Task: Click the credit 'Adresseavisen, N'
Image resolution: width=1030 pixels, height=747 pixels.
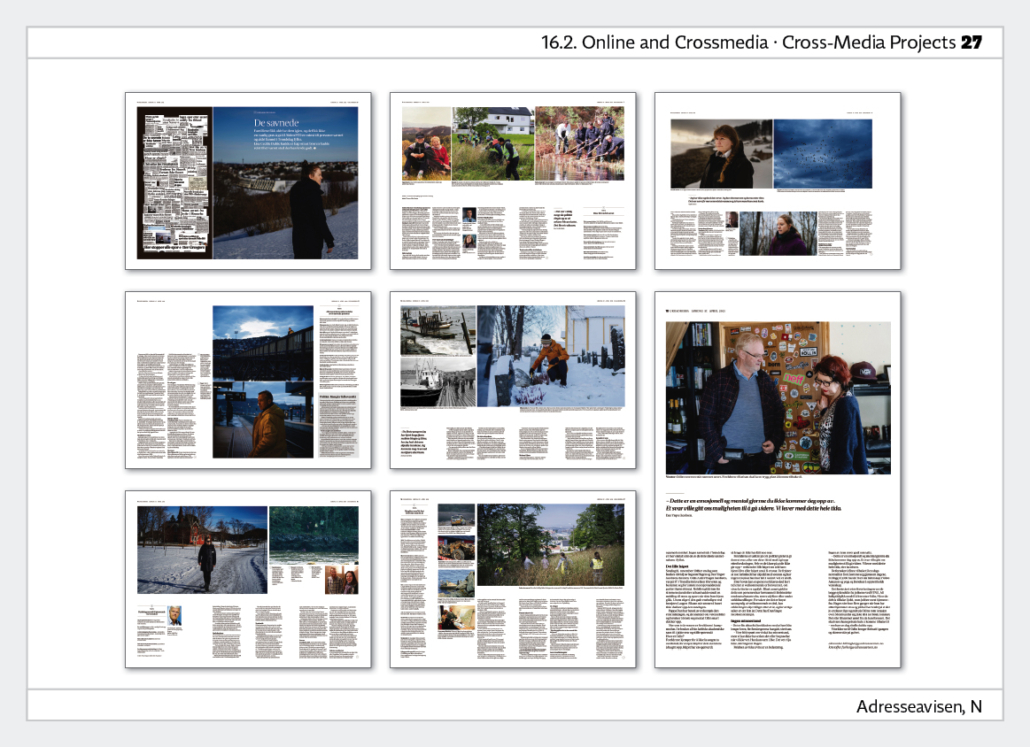Action: pyautogui.click(x=919, y=707)
